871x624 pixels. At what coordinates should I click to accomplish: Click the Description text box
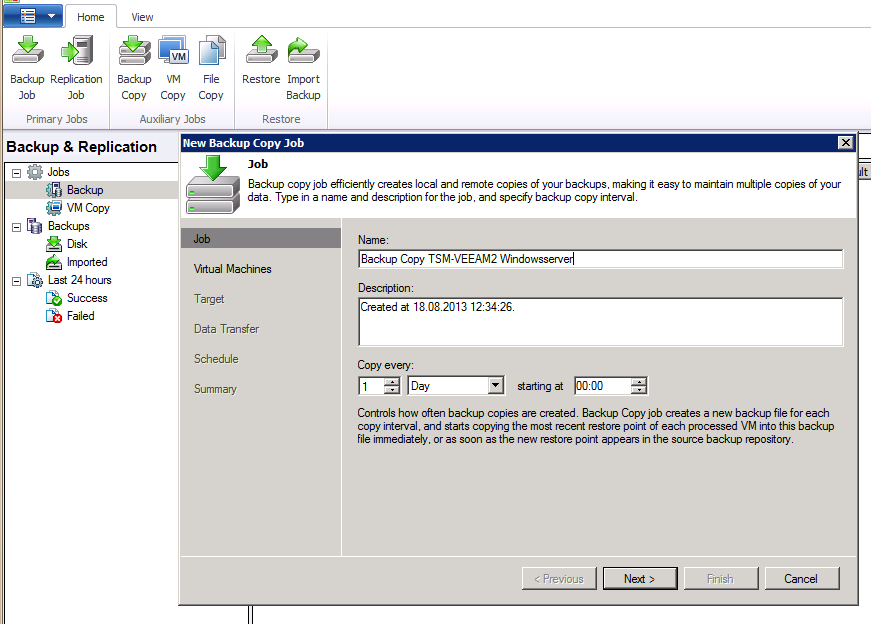click(600, 322)
